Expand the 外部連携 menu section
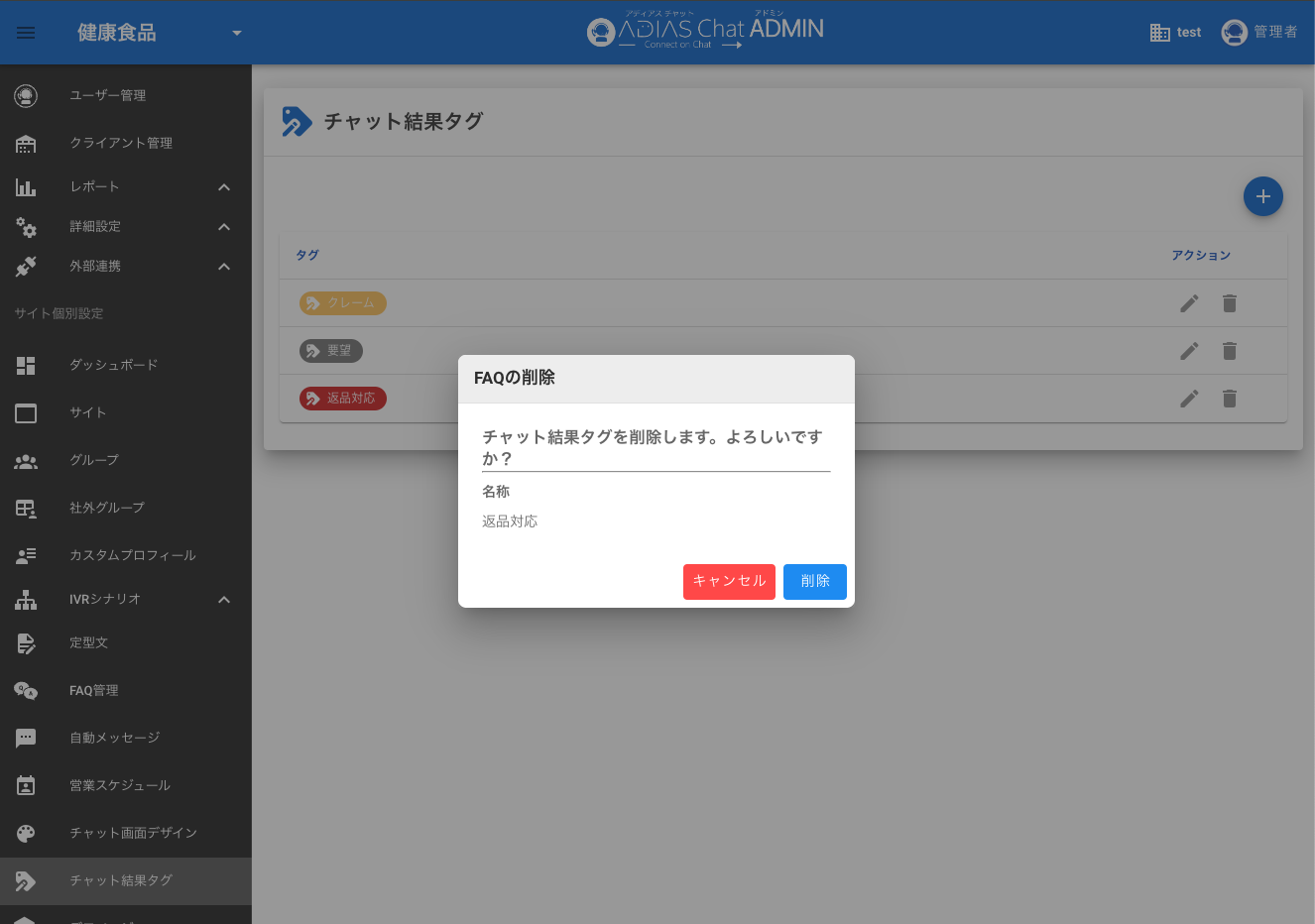Viewport: 1315px width, 924px height. click(x=224, y=267)
